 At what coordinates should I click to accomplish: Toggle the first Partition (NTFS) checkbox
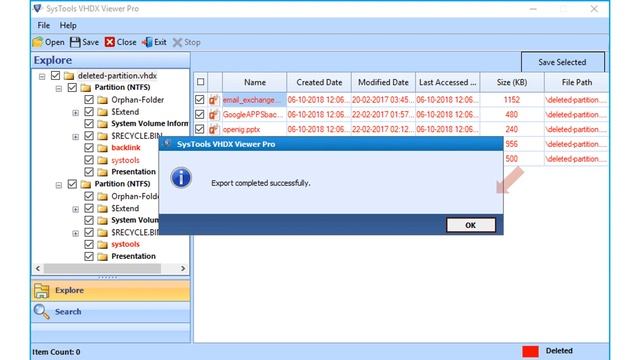click(x=72, y=87)
